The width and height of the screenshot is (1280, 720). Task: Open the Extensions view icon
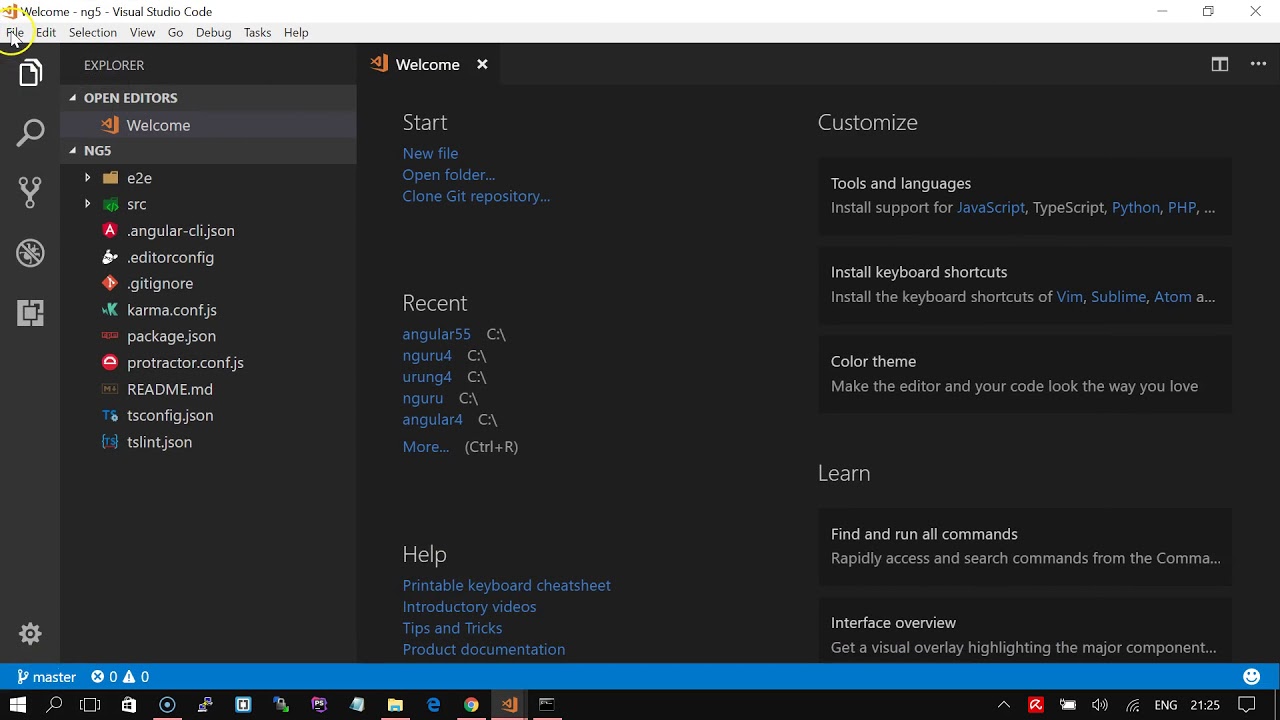30,313
